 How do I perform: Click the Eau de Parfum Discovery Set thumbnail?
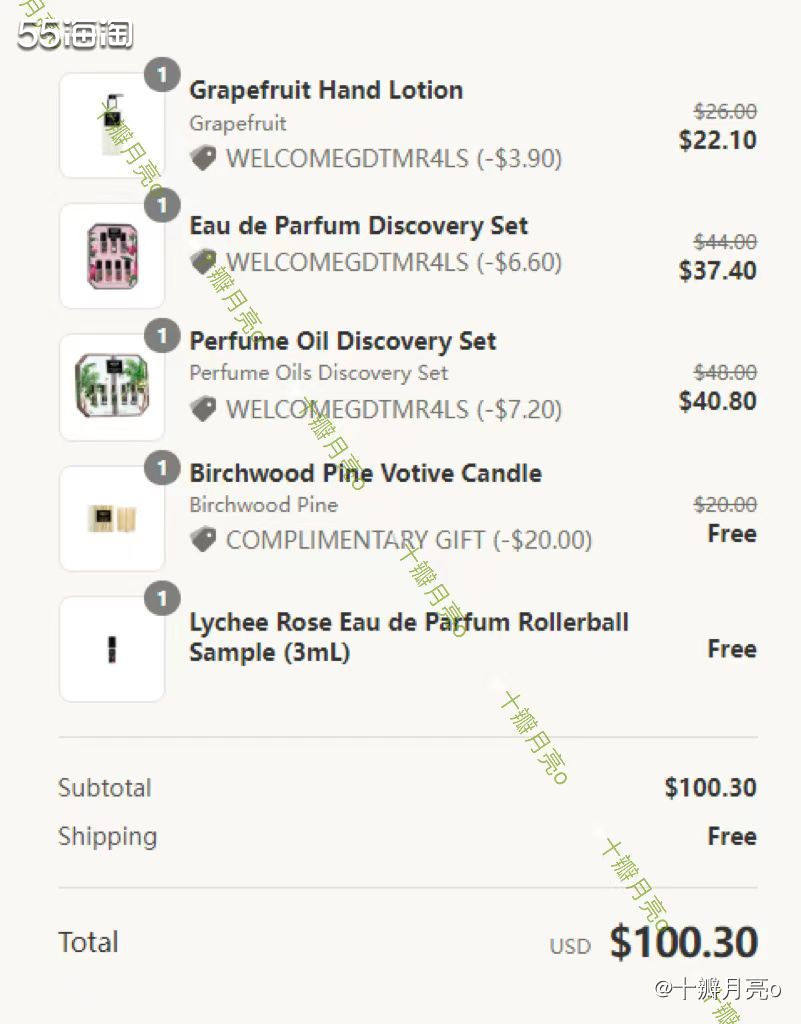pos(112,256)
